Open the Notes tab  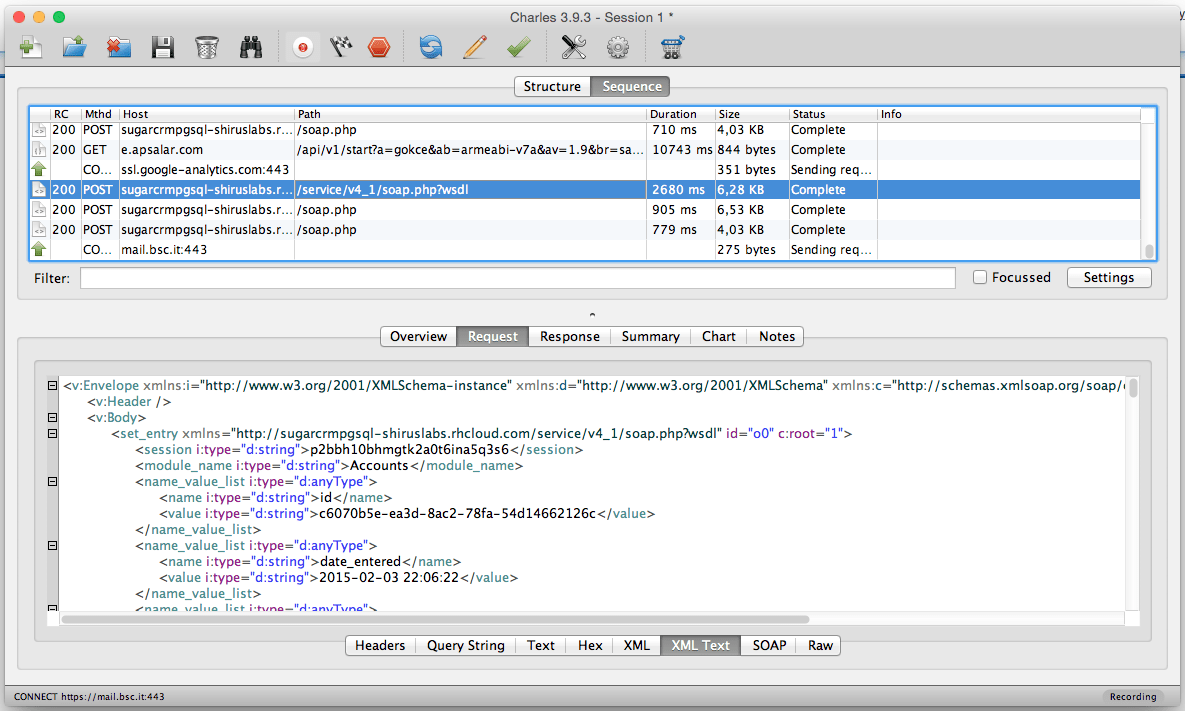coord(776,336)
